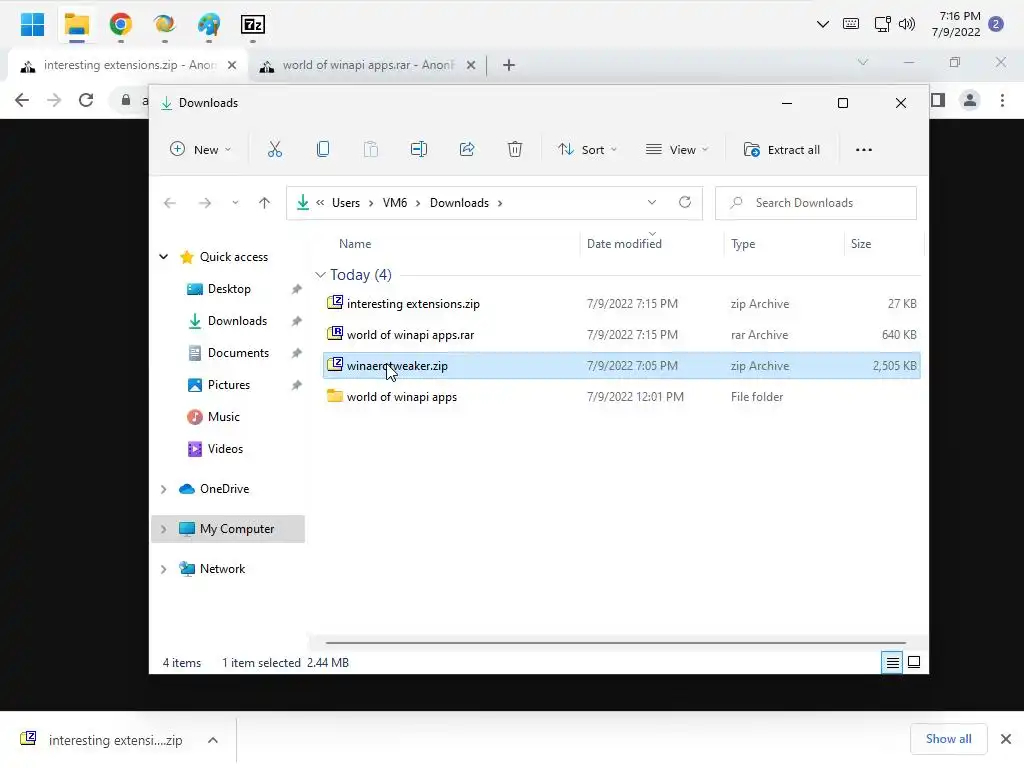The height and width of the screenshot is (768, 1024).
Task: Click the Rename icon in Explorer toolbar
Action: coord(419,150)
